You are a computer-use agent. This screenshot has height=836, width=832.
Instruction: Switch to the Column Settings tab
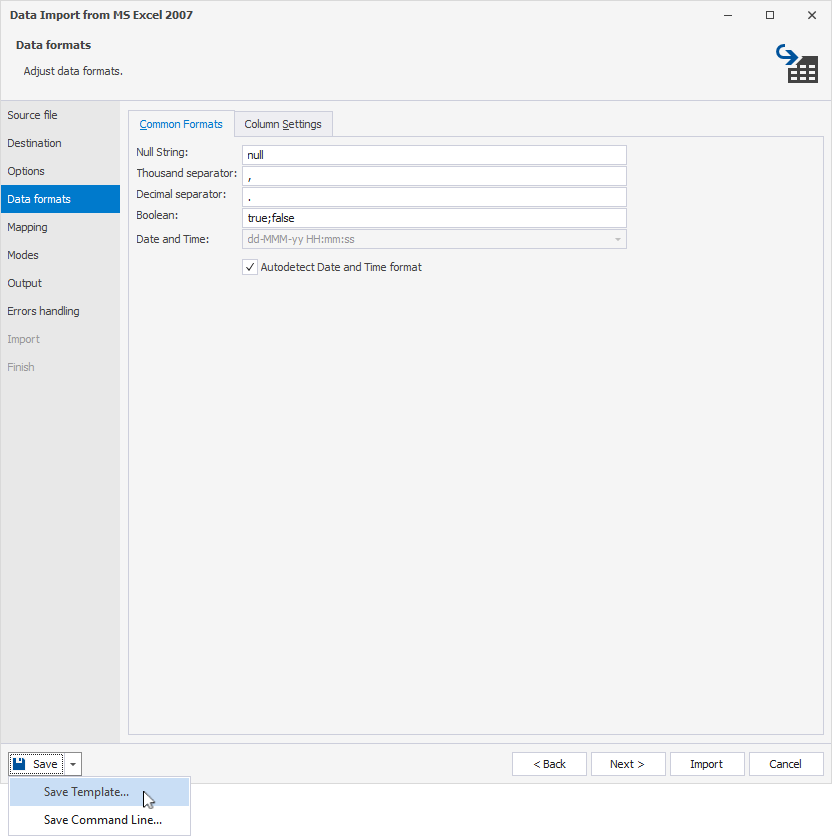(x=283, y=124)
